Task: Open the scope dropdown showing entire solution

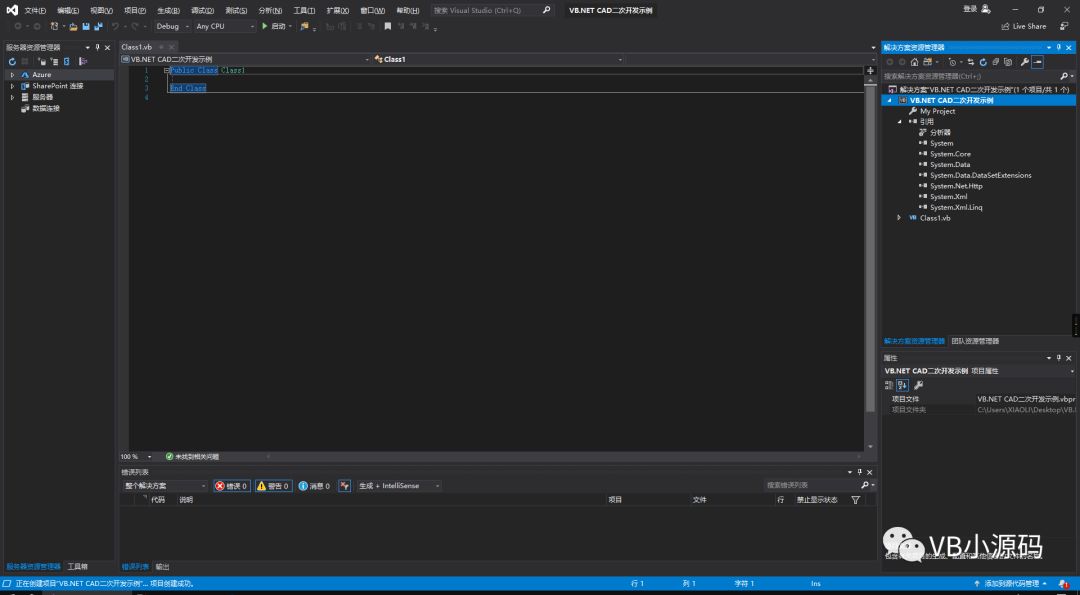Action: click(164, 486)
